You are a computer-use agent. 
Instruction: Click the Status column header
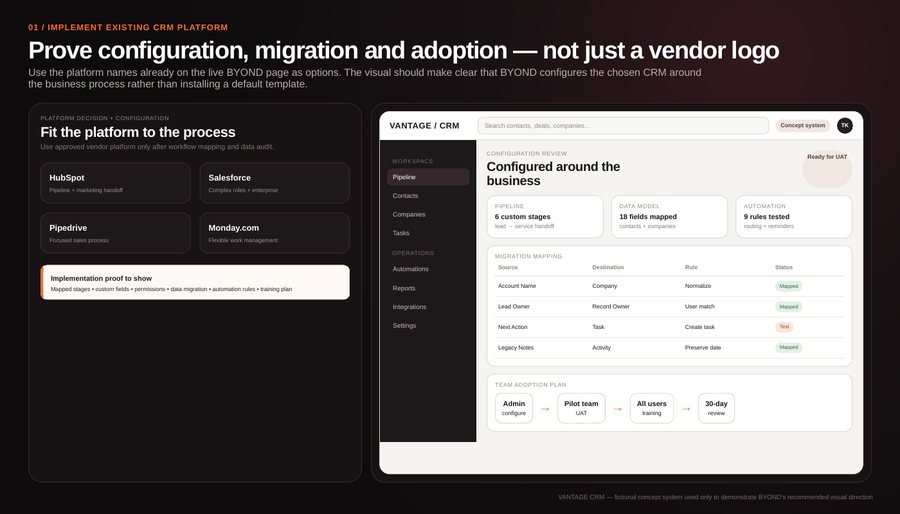point(783,267)
